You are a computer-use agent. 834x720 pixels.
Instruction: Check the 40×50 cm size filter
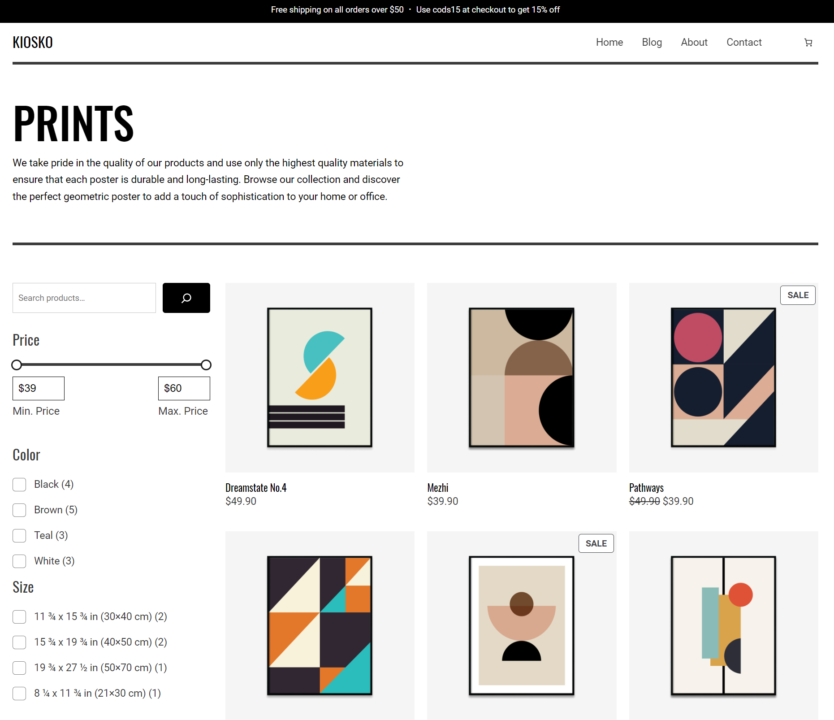tap(19, 642)
